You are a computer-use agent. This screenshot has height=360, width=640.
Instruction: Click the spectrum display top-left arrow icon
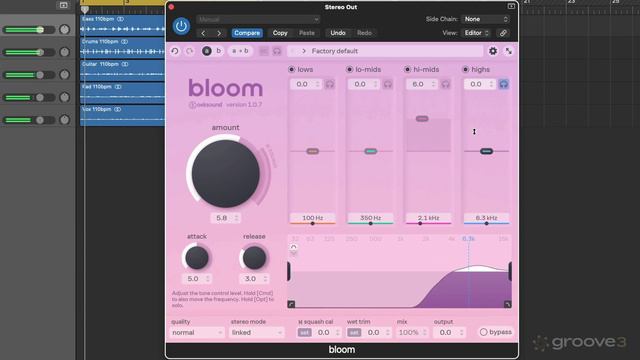point(293,247)
